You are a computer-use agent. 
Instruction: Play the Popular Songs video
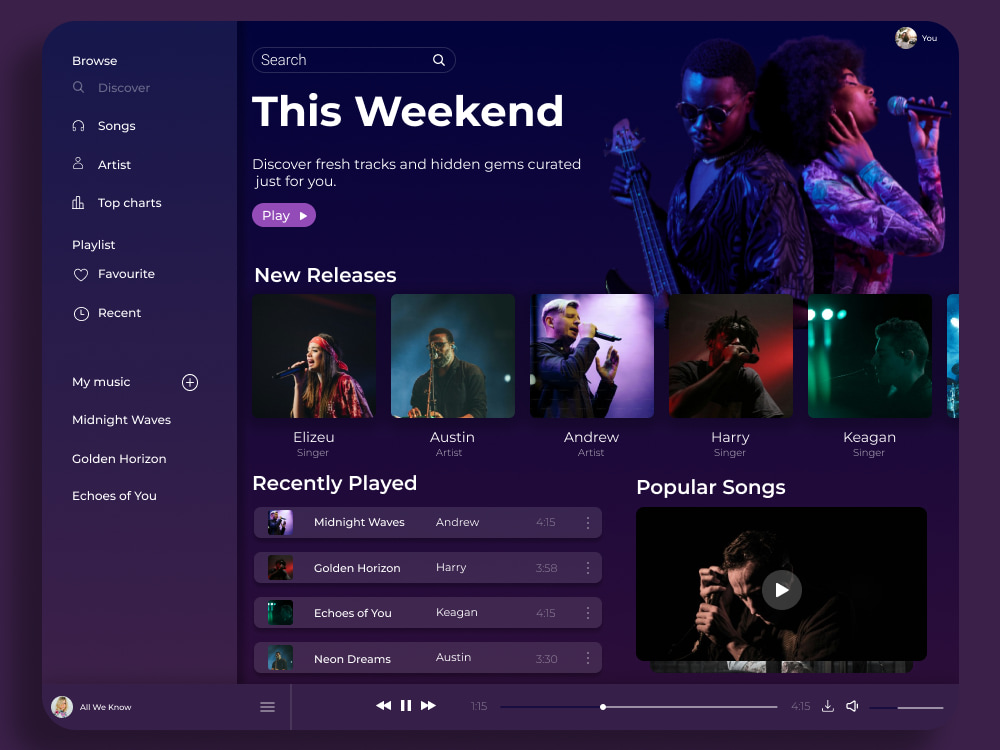click(782, 590)
